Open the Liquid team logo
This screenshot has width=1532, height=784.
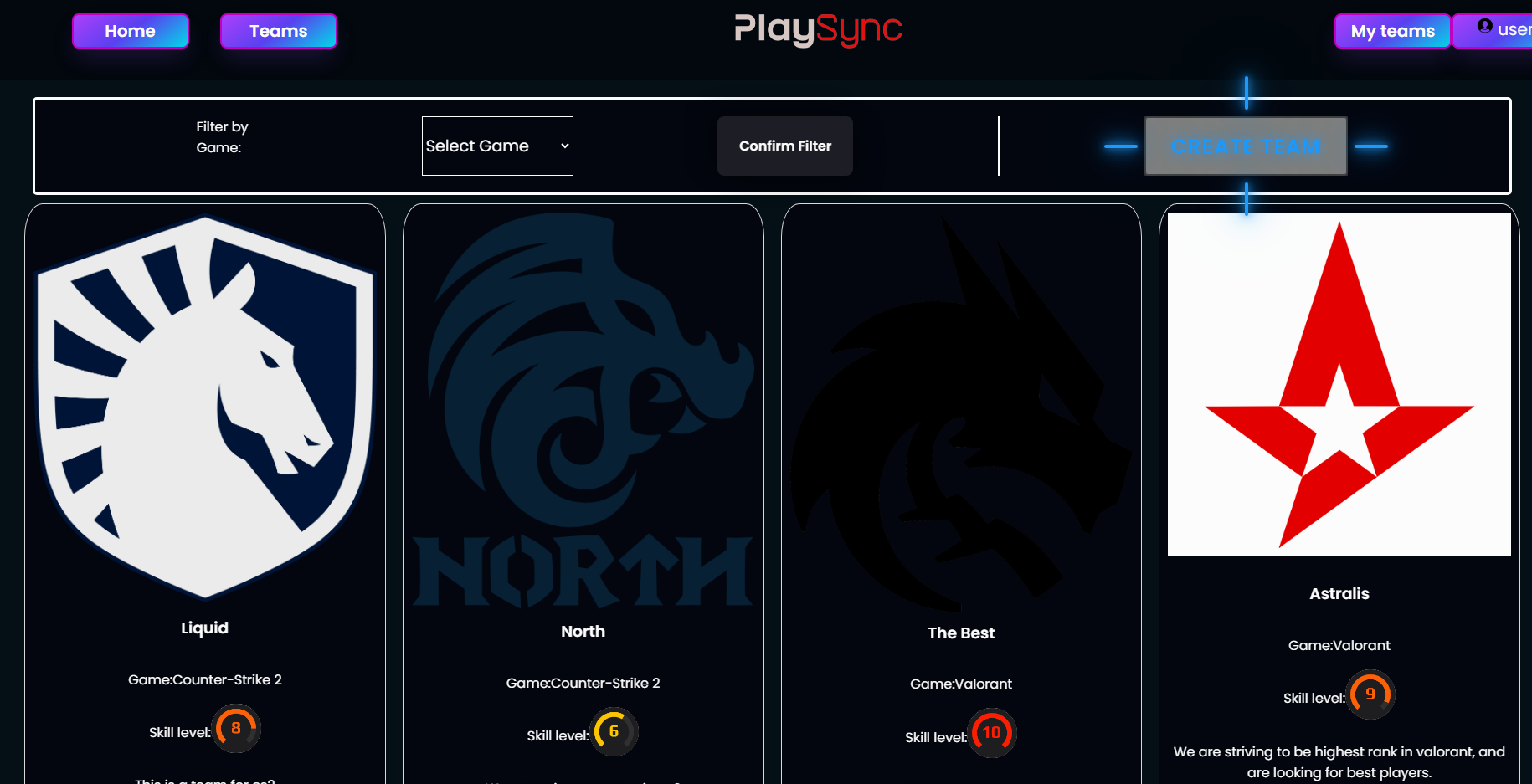click(205, 407)
